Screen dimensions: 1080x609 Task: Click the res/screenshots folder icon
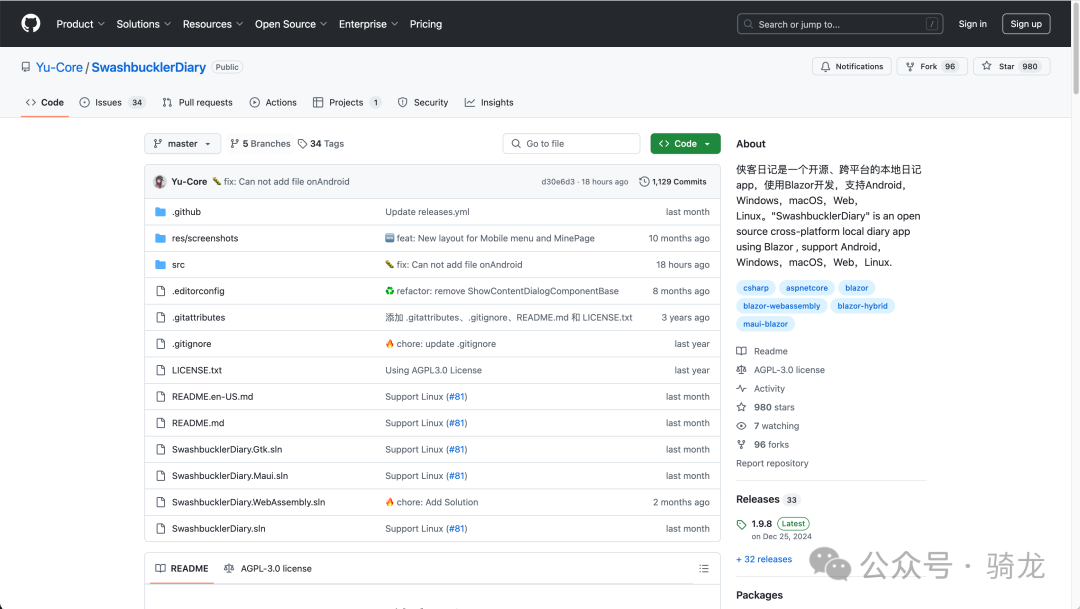[160, 238]
